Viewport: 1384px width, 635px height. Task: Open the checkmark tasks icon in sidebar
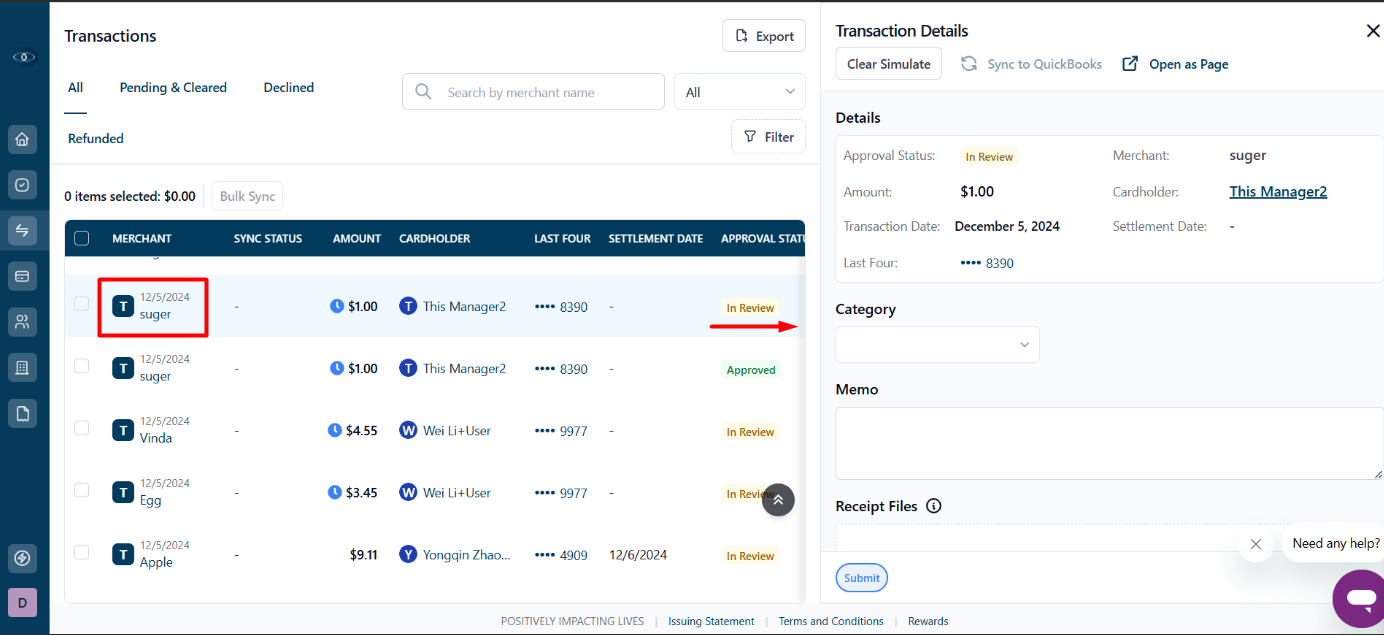click(x=23, y=185)
